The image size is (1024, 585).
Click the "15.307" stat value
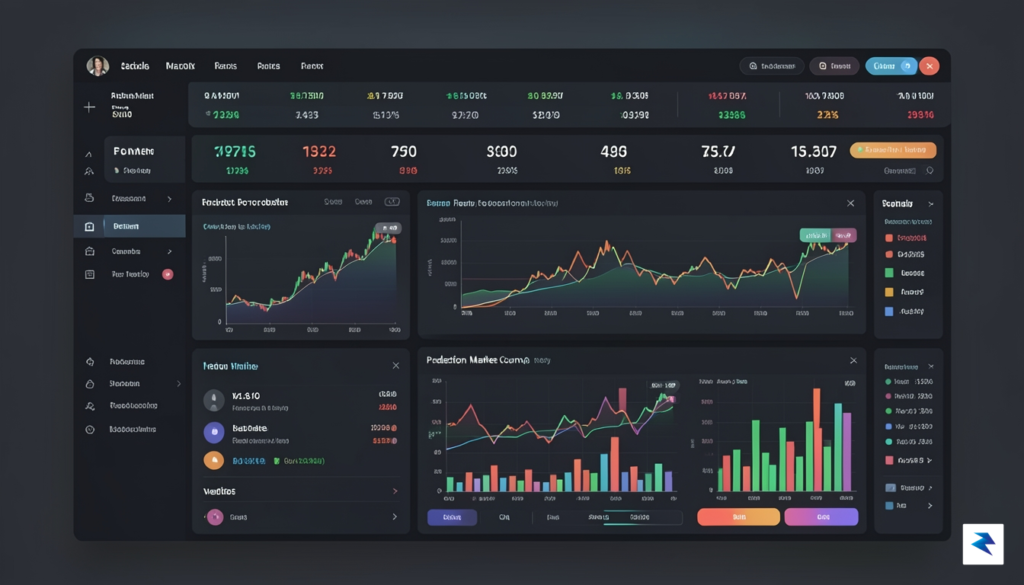(814, 151)
